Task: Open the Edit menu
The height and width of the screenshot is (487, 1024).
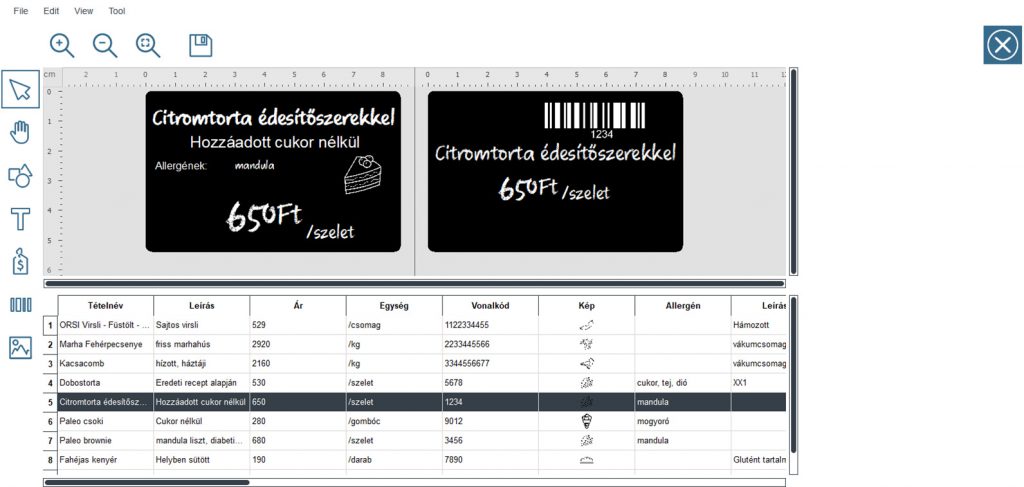Action: pyautogui.click(x=51, y=11)
